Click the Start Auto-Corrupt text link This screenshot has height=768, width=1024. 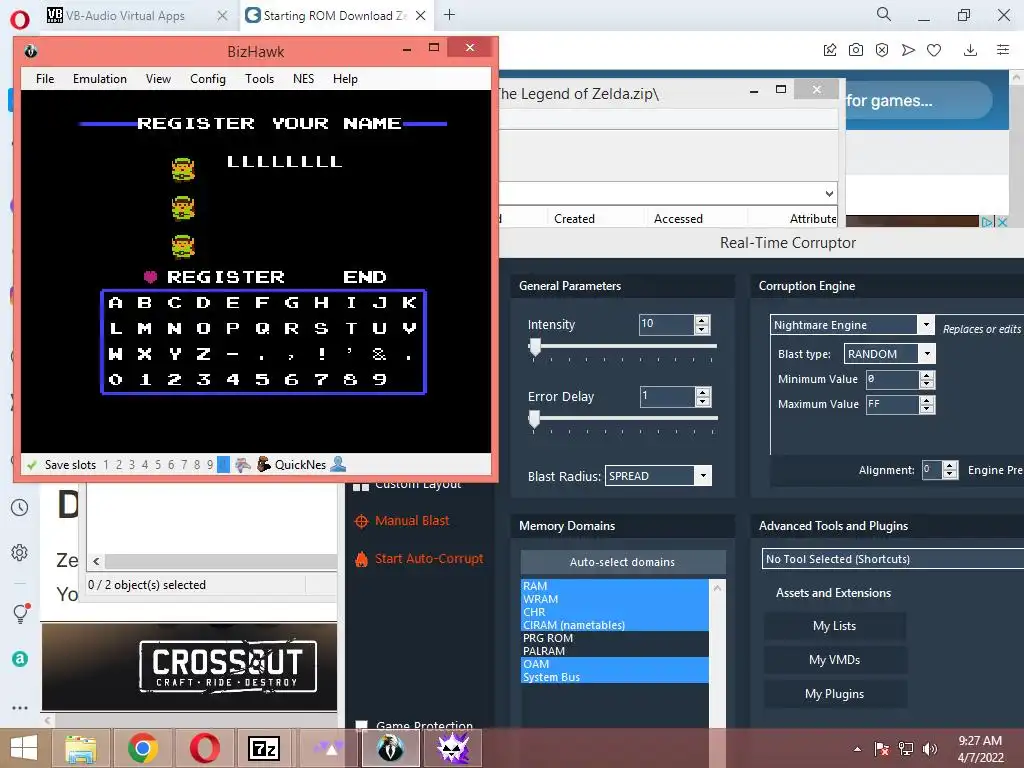tap(429, 558)
